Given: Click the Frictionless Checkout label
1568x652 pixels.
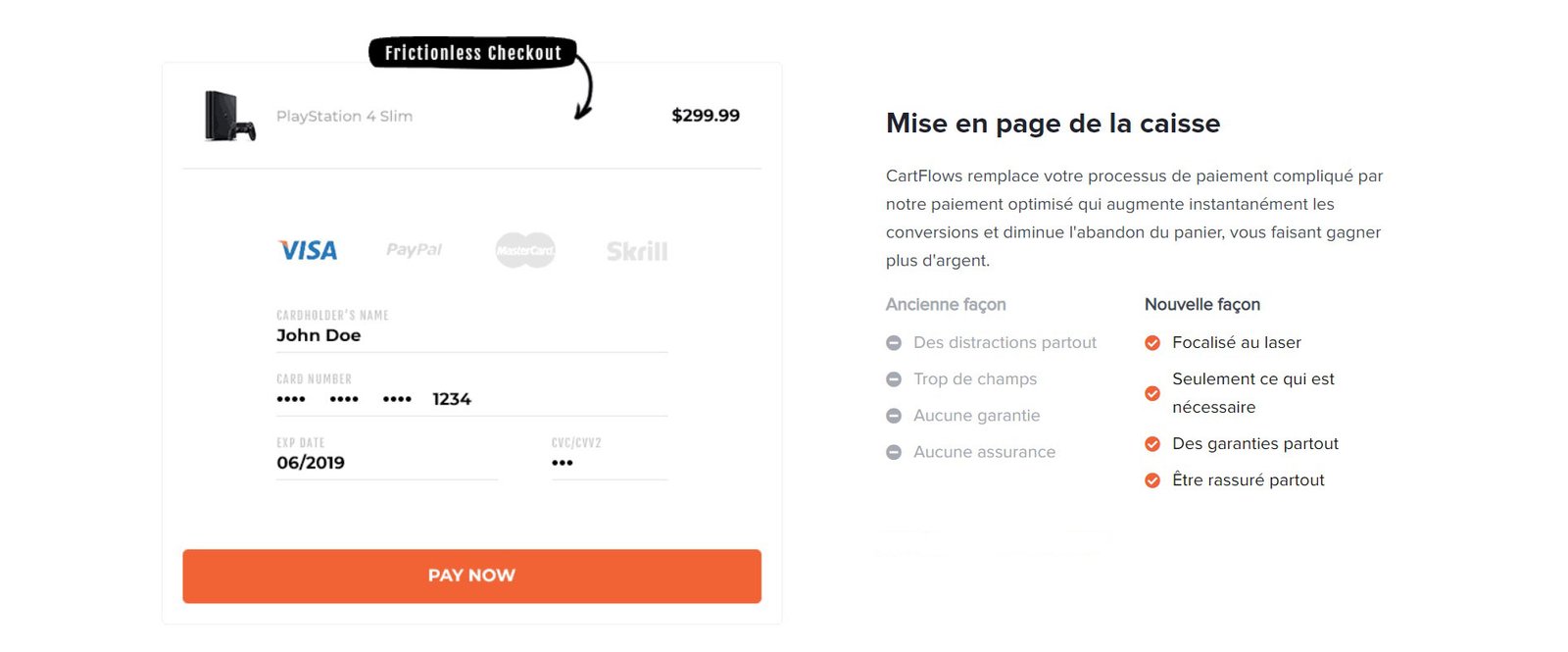Looking at the screenshot, I should point(472,53).
